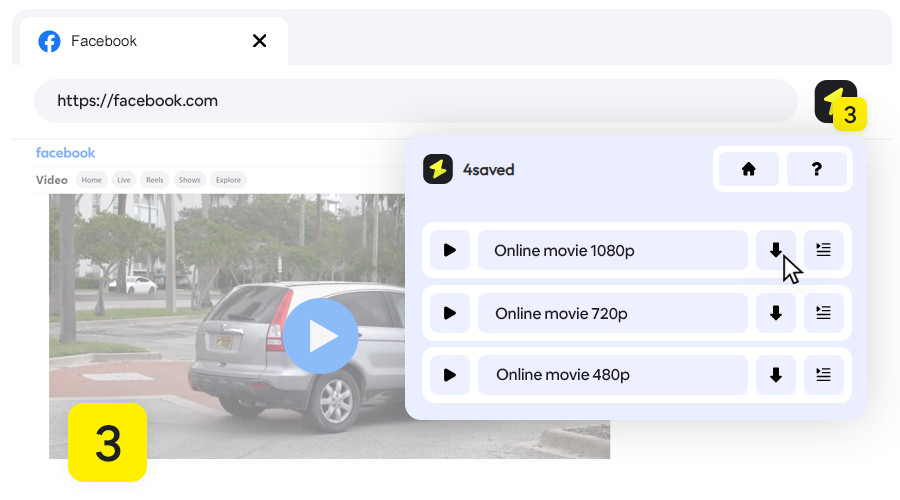
Task: Click the 4saved extension icon in toolbar
Action: pos(835,101)
